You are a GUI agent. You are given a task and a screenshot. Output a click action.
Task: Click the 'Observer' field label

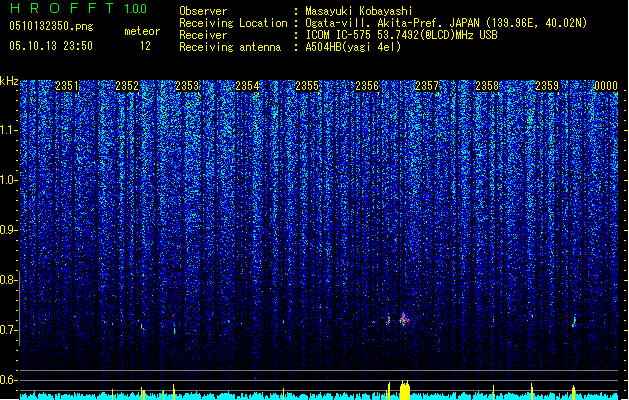point(203,11)
